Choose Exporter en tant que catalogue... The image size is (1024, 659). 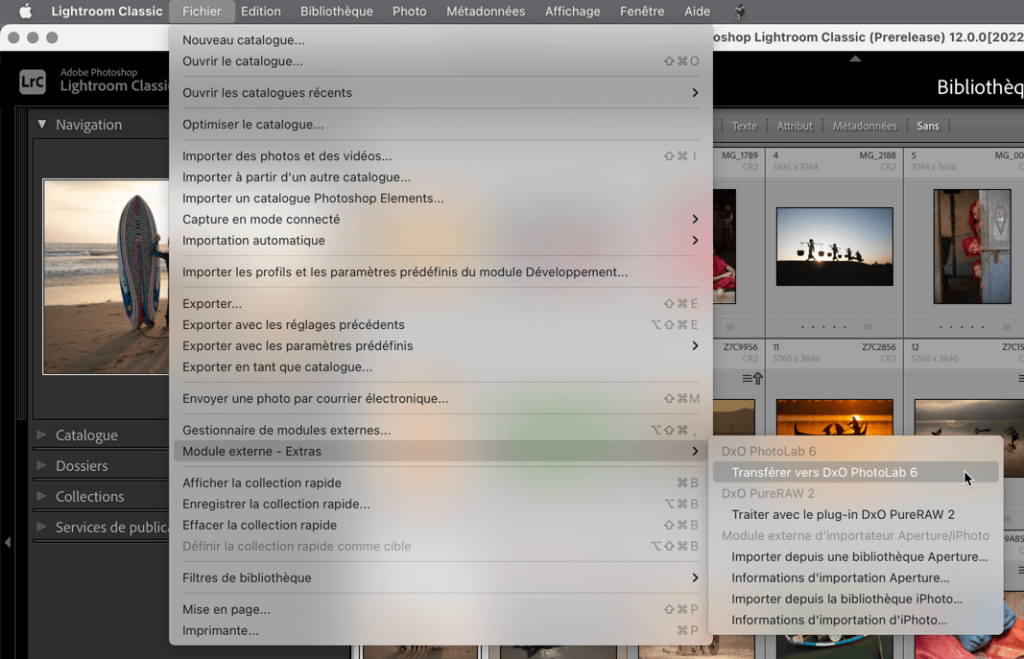point(440,367)
